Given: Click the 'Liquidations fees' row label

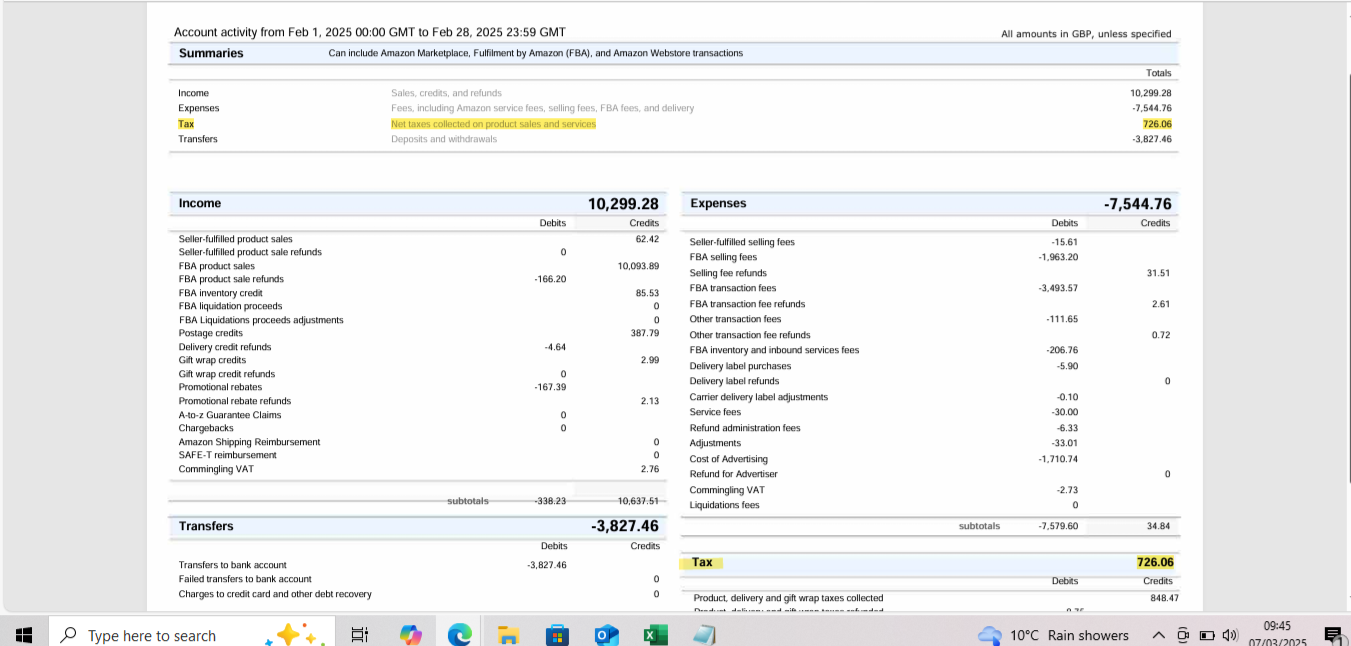Looking at the screenshot, I should (x=724, y=505).
